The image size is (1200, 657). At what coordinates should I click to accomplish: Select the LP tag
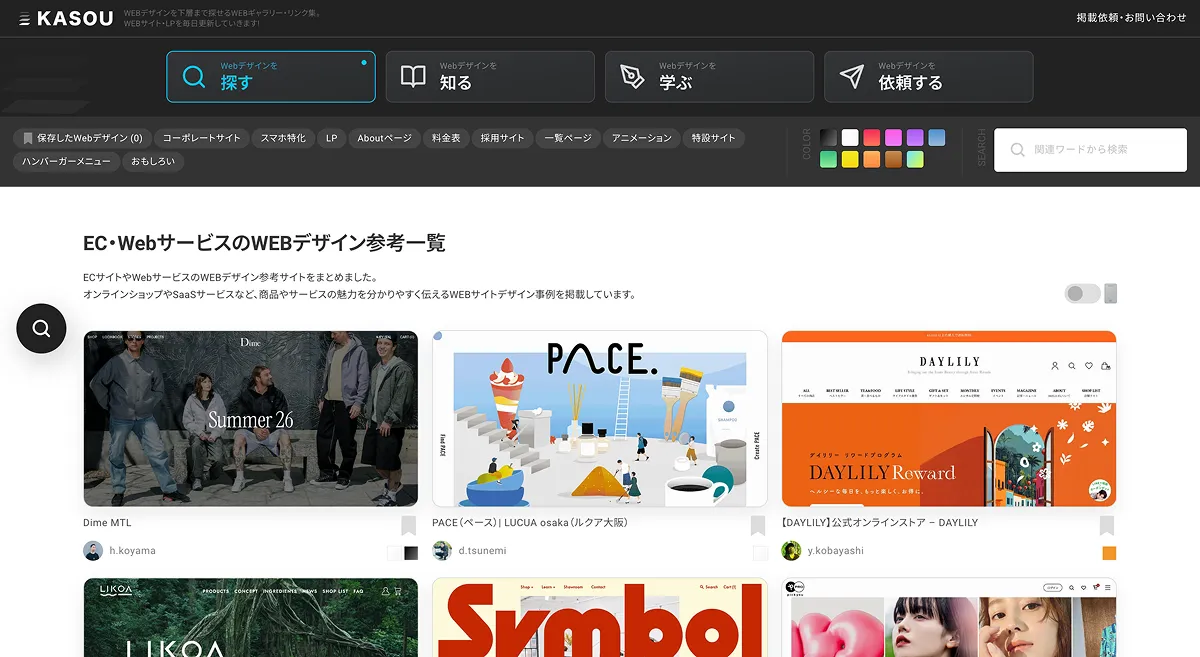pos(332,138)
